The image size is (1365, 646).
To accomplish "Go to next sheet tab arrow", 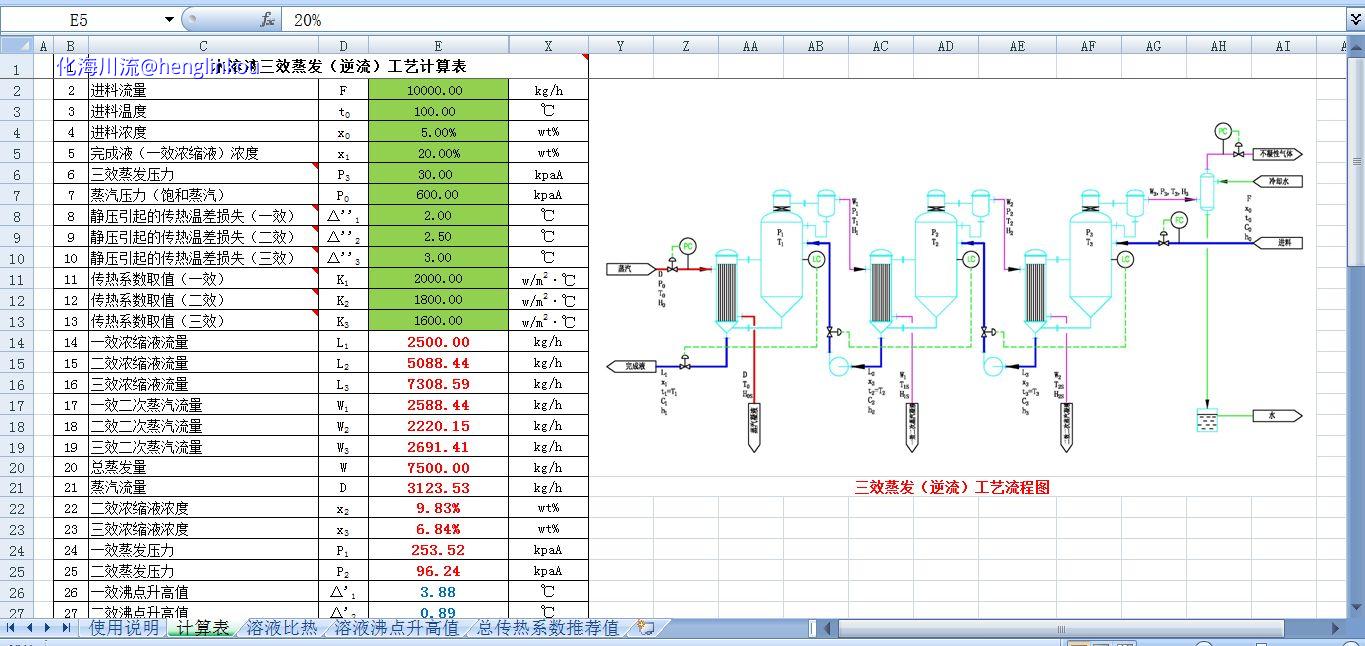I will click(48, 628).
